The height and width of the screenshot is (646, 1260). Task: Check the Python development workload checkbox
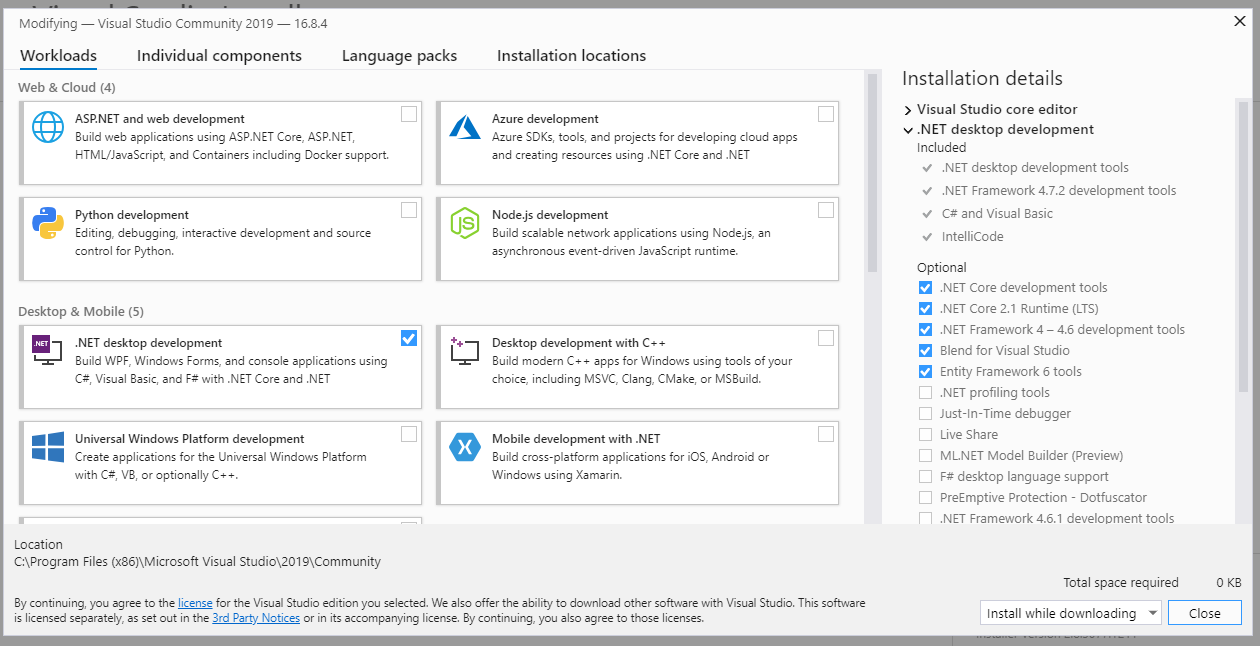tap(409, 210)
